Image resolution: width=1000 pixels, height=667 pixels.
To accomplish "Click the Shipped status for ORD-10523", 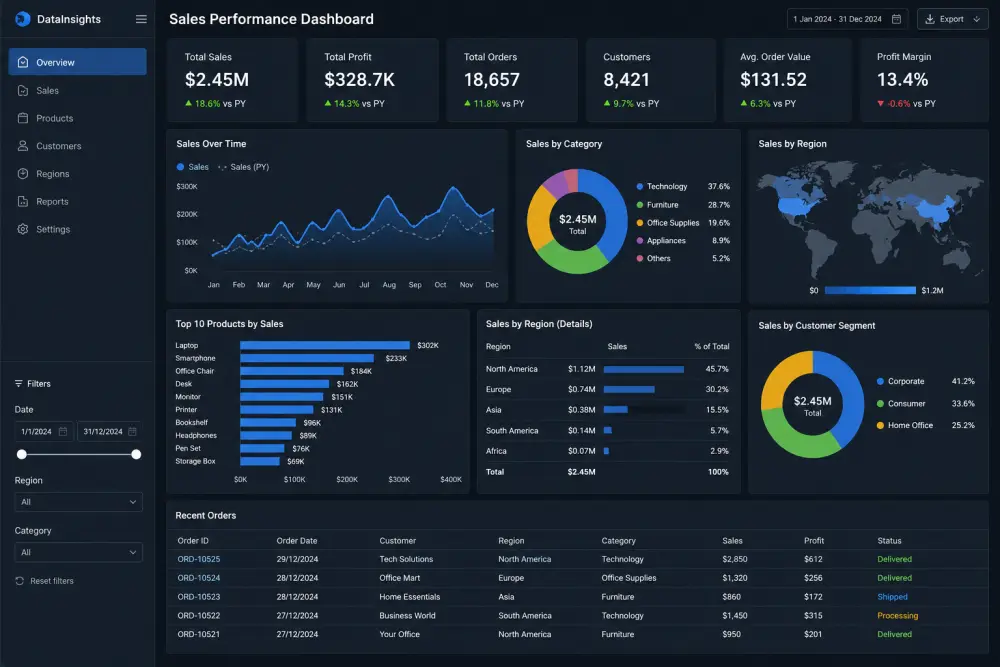I will pyautogui.click(x=892, y=597).
